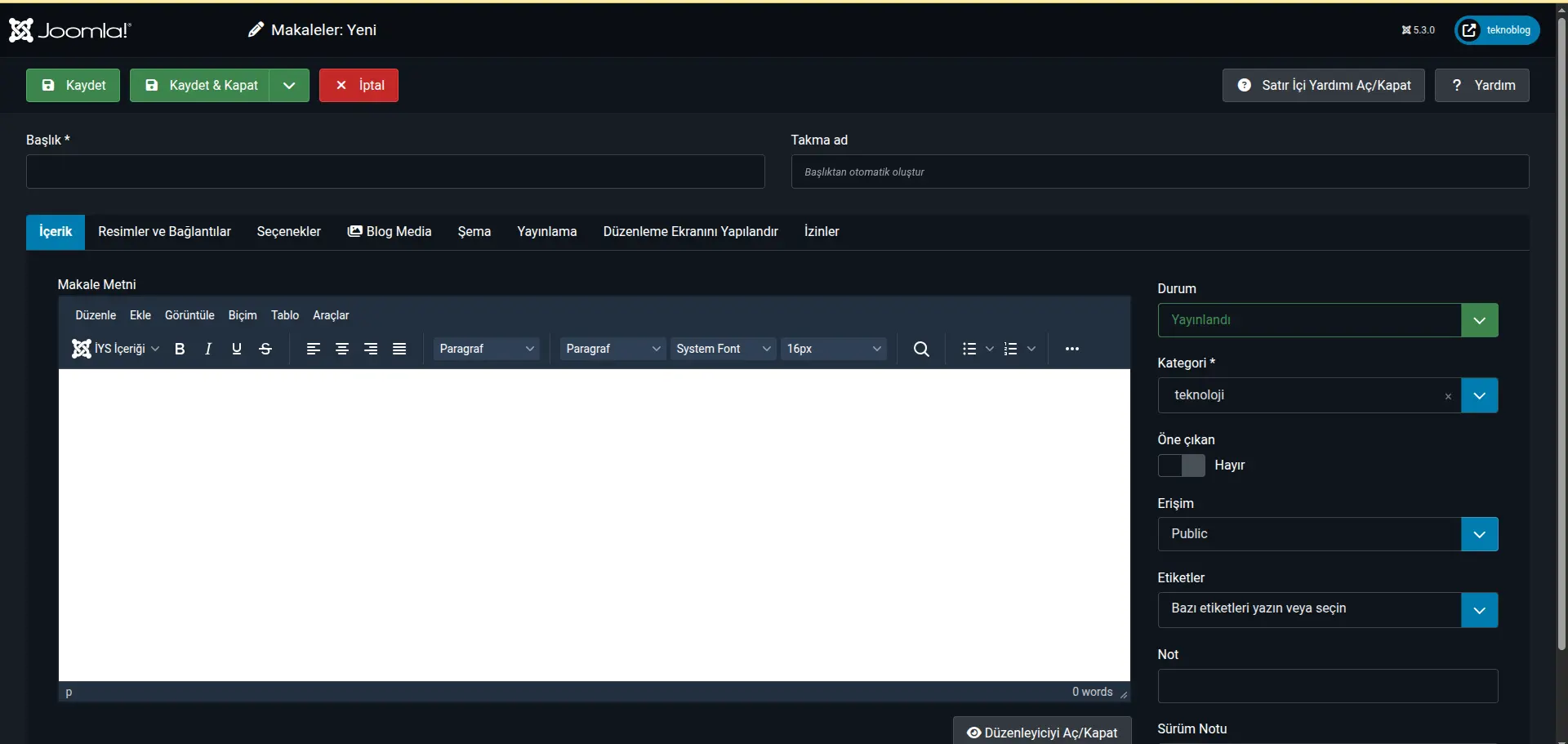The width and height of the screenshot is (1568, 744).
Task: Open the Kategori dropdown
Action: coord(1479,395)
